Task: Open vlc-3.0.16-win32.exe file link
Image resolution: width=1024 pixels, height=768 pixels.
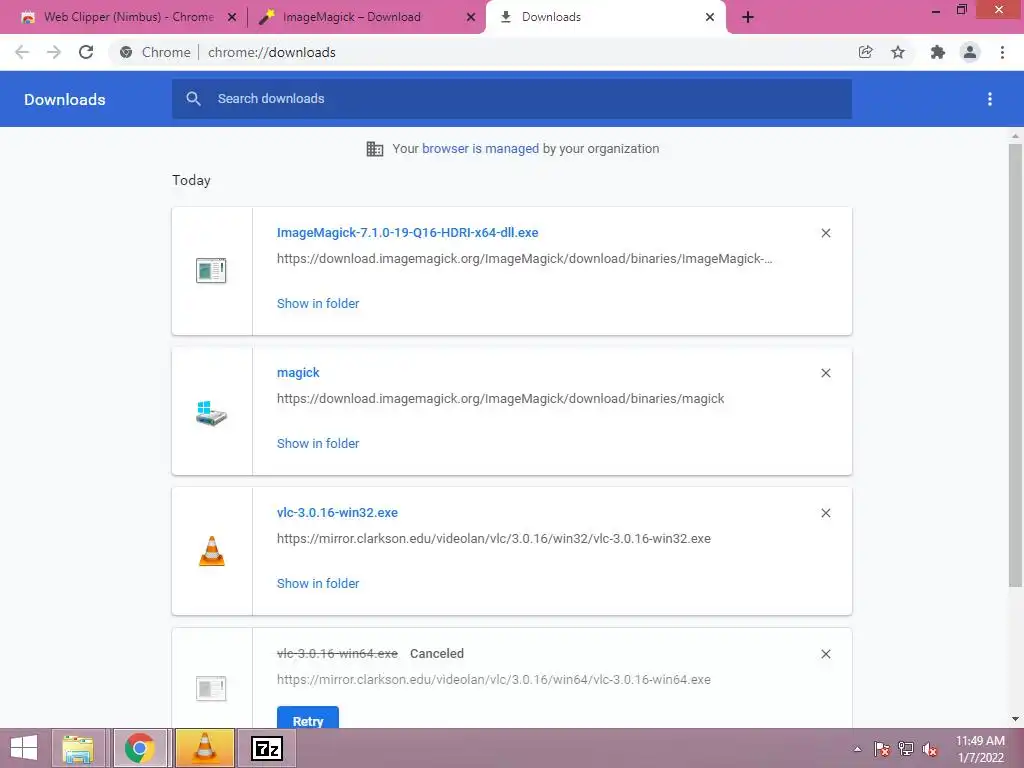Action: click(x=337, y=513)
